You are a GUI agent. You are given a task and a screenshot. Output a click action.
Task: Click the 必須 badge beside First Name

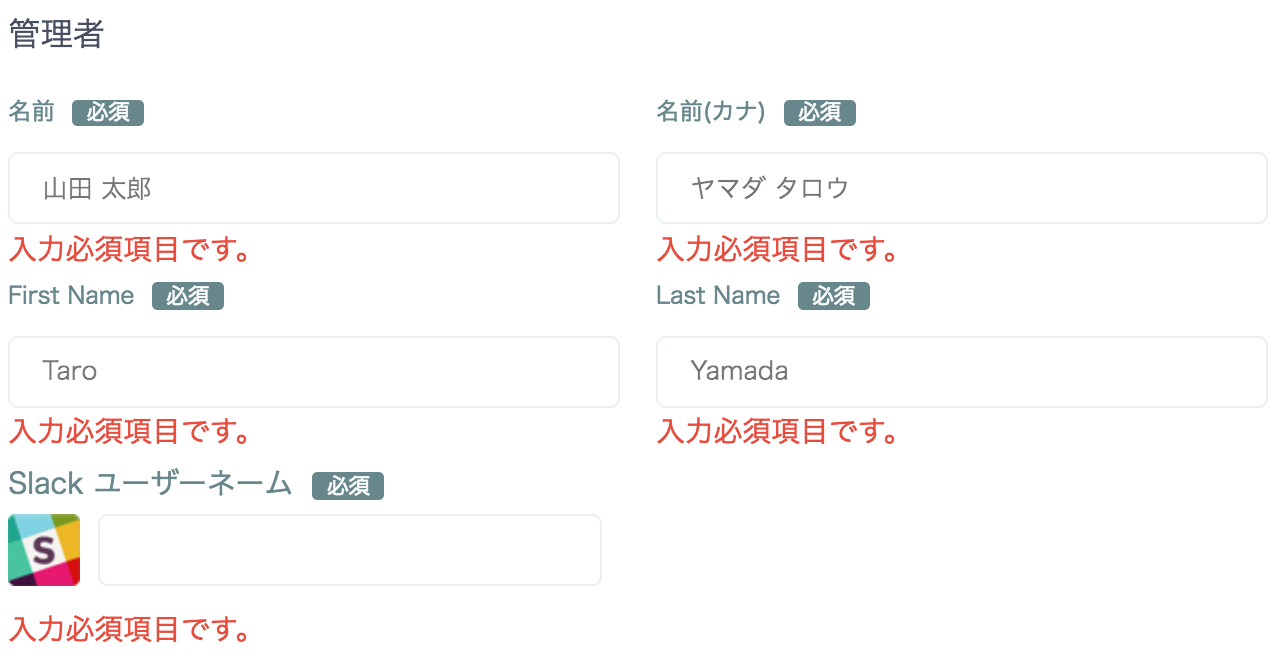coord(188,297)
